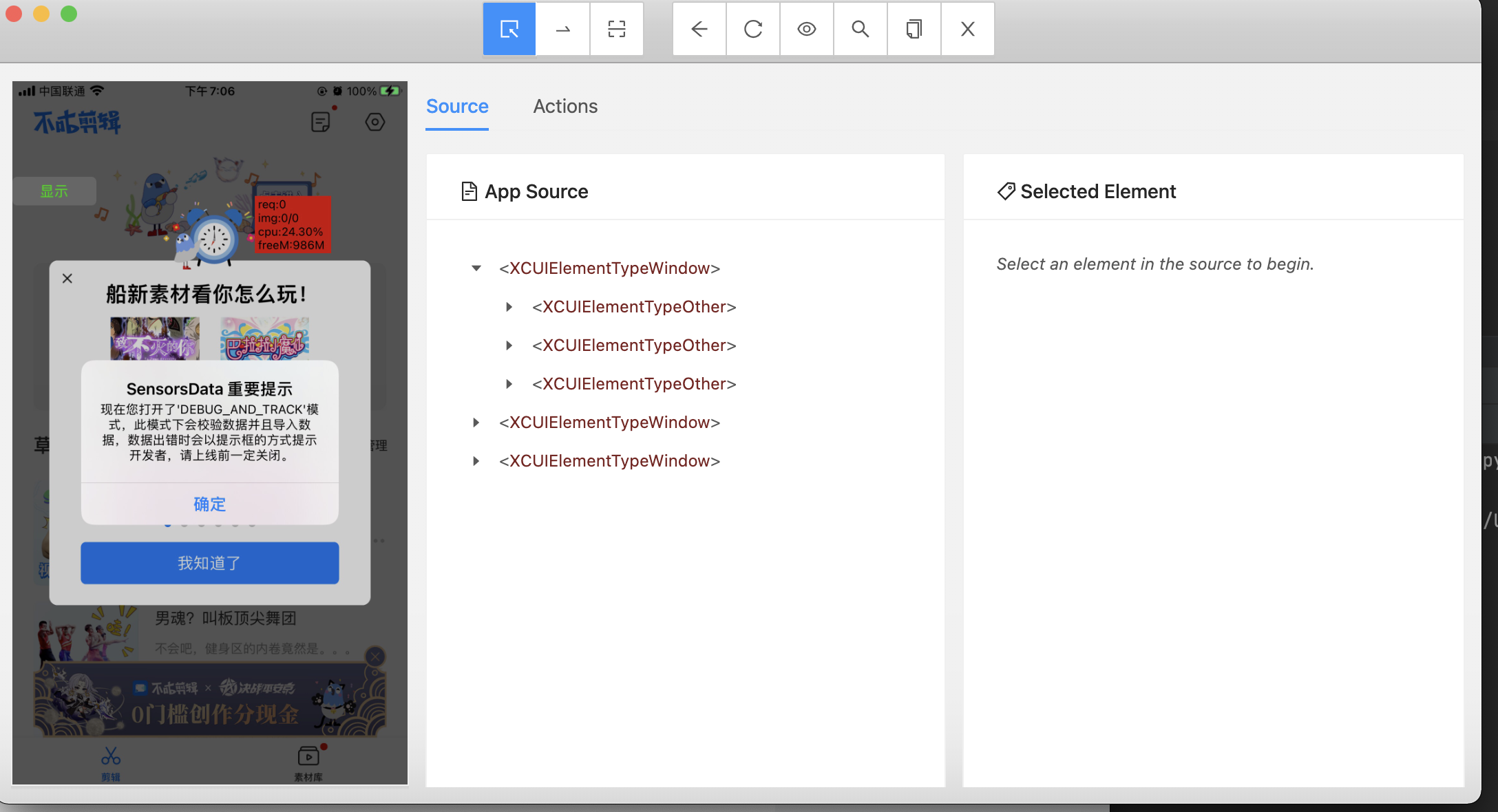Switch to the Actions tab
The height and width of the screenshot is (812, 1498).
[565, 106]
